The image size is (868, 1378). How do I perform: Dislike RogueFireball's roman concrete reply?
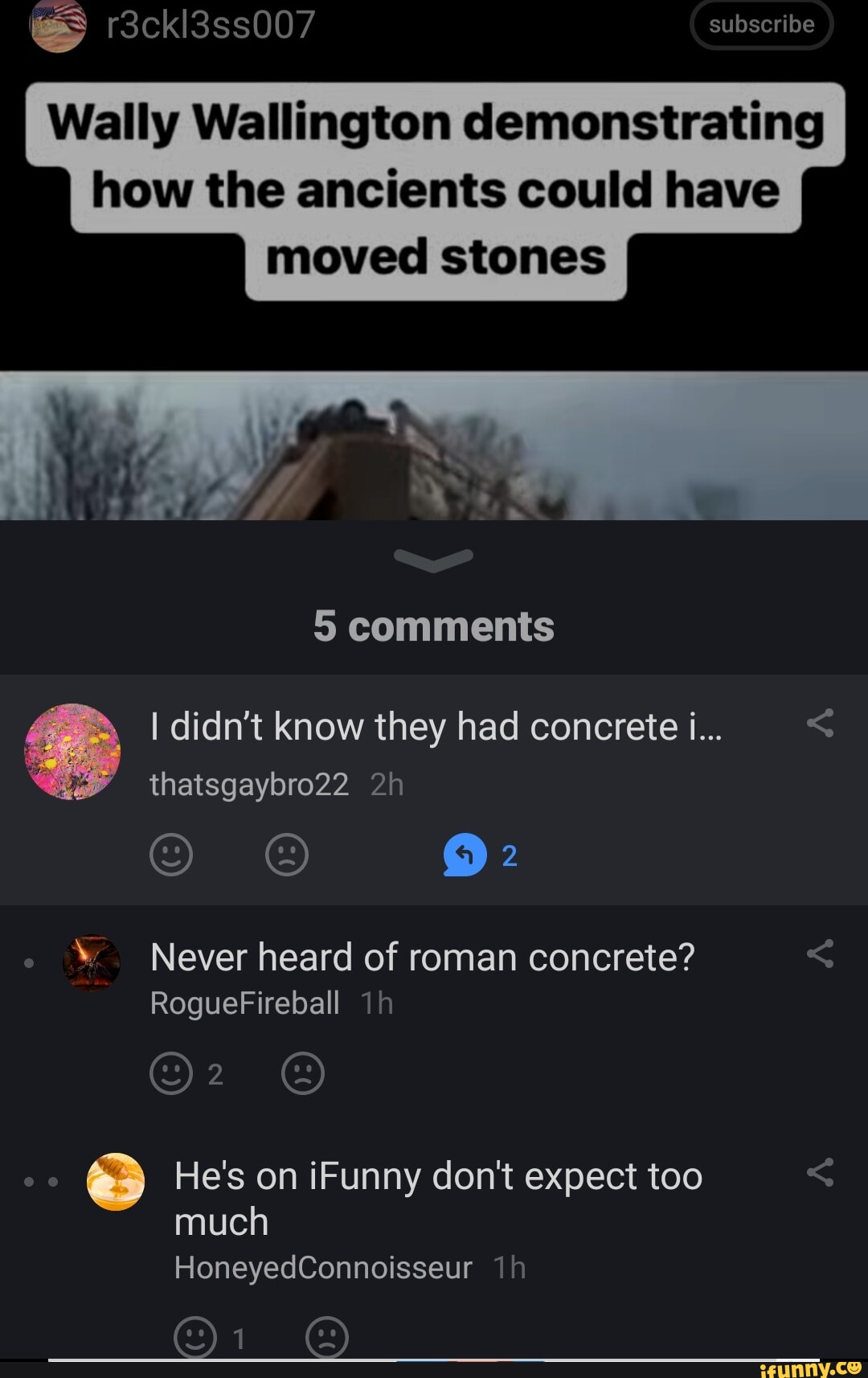tap(303, 1073)
